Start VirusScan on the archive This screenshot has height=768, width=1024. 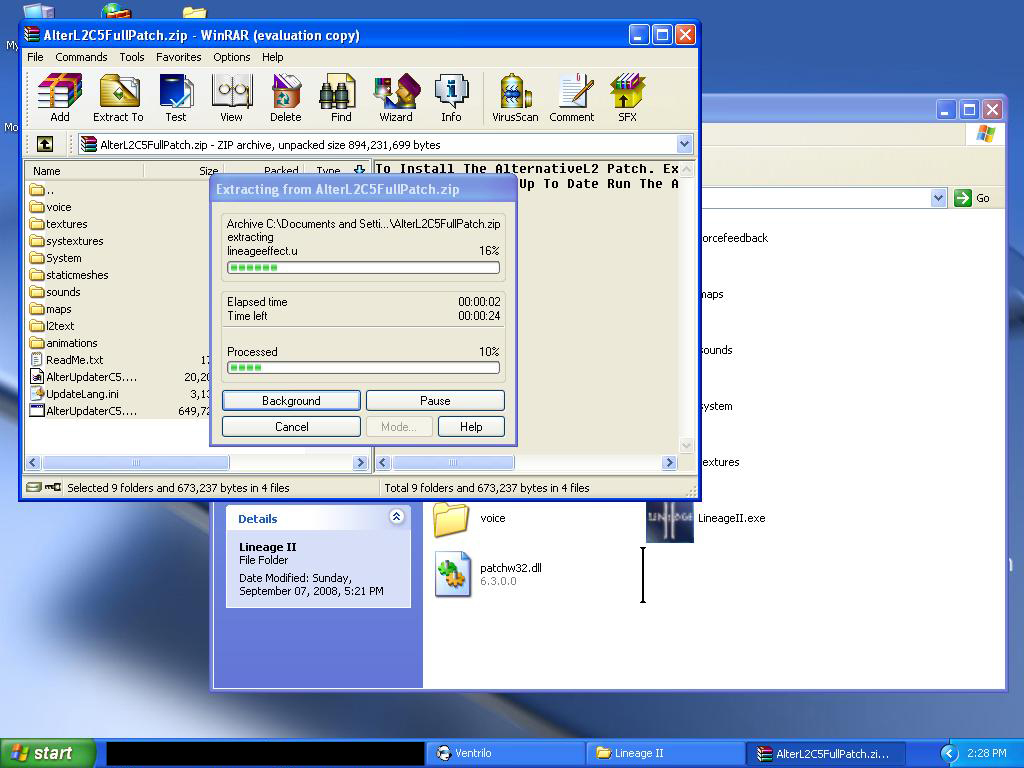click(515, 98)
